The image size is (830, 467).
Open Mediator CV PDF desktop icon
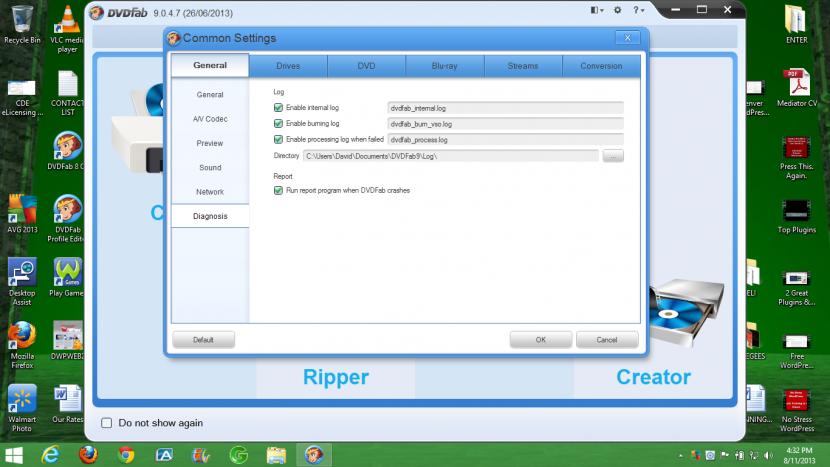[x=797, y=87]
